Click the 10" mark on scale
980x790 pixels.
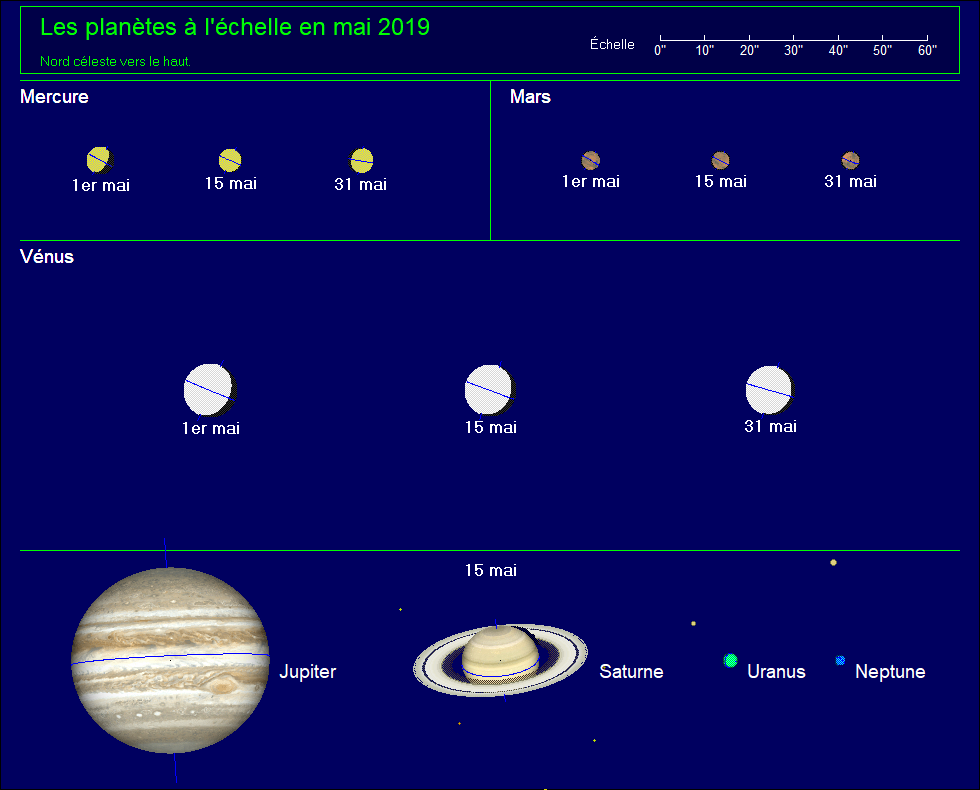(x=705, y=50)
